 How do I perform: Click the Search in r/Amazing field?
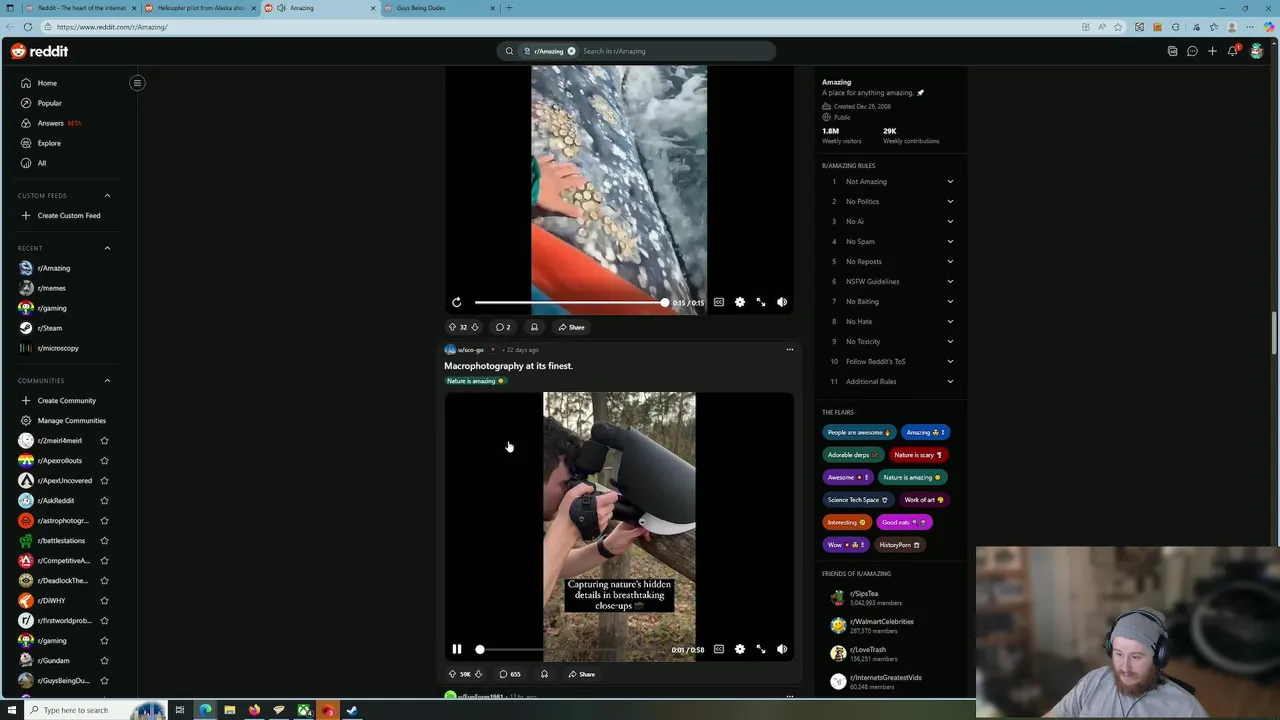675,51
